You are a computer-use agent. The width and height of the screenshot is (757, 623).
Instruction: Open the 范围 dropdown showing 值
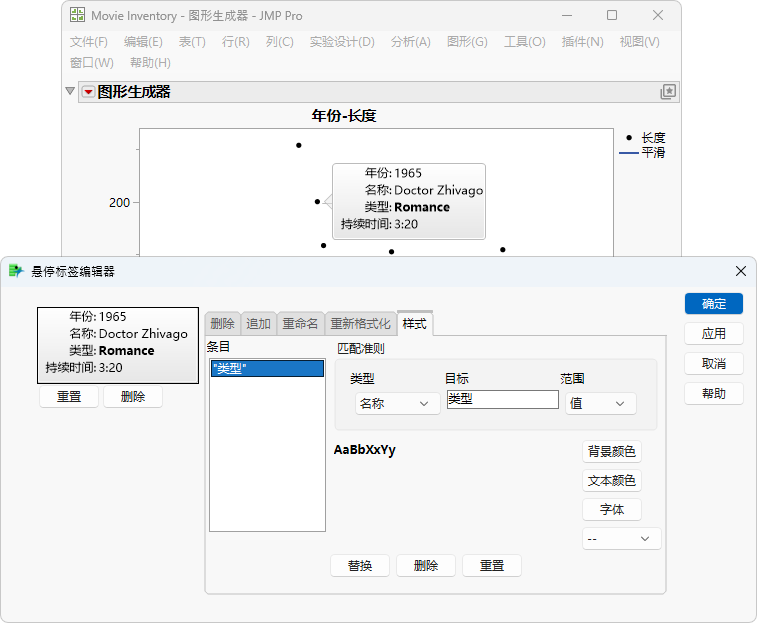(601, 403)
